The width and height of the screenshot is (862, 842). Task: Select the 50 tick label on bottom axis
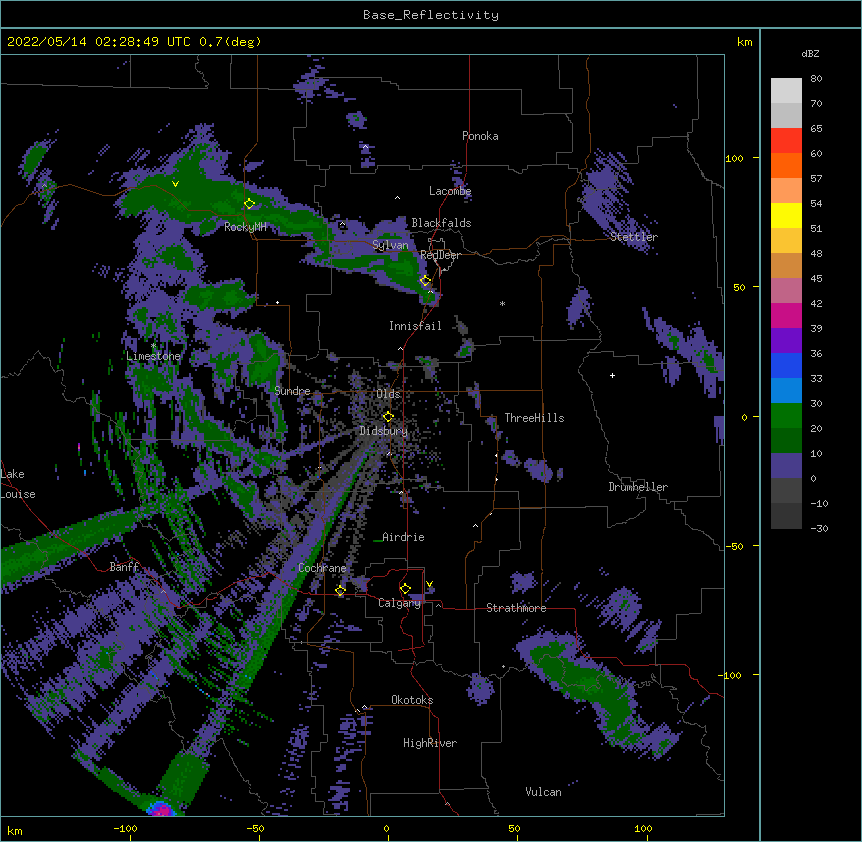514,828
